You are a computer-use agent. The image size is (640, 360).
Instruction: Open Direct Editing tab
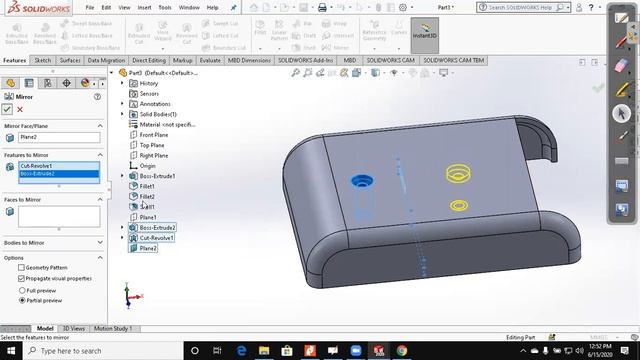pyautogui.click(x=149, y=60)
